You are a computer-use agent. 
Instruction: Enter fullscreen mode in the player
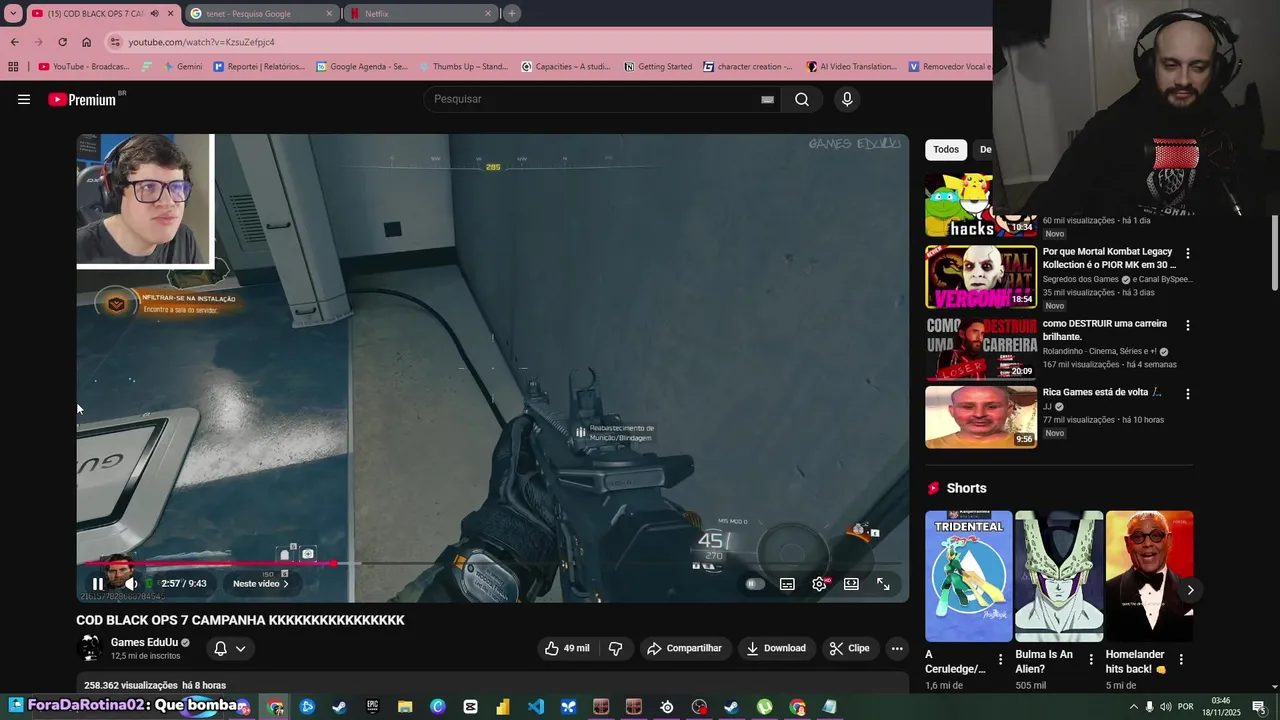(883, 584)
